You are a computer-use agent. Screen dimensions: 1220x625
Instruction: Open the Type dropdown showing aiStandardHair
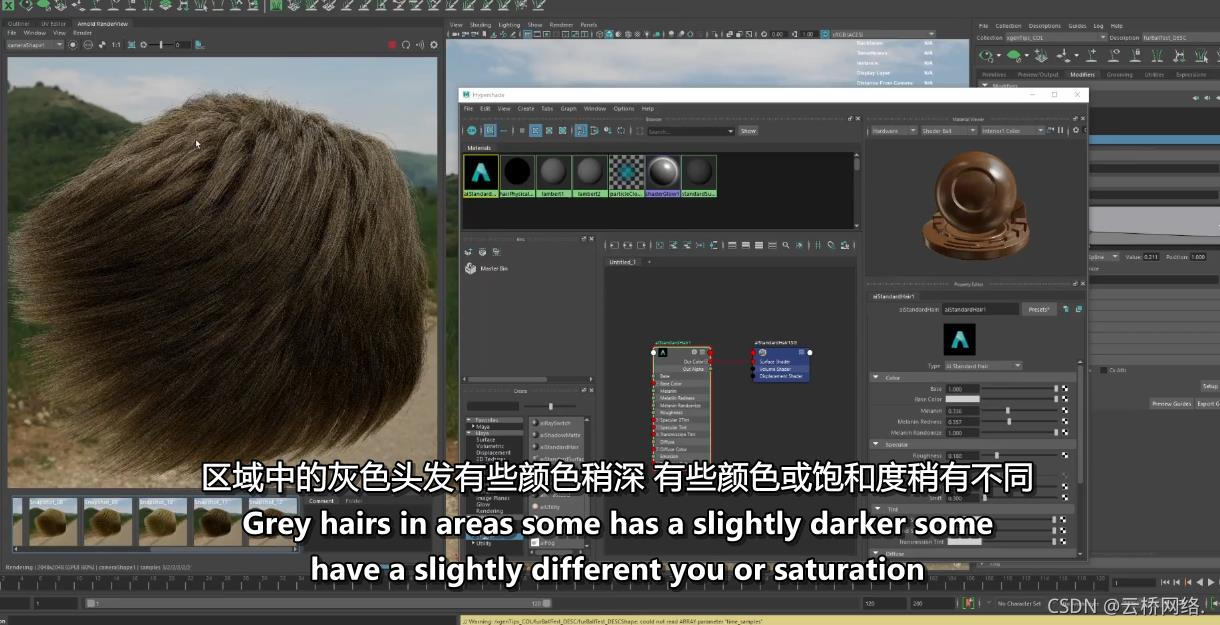[983, 366]
